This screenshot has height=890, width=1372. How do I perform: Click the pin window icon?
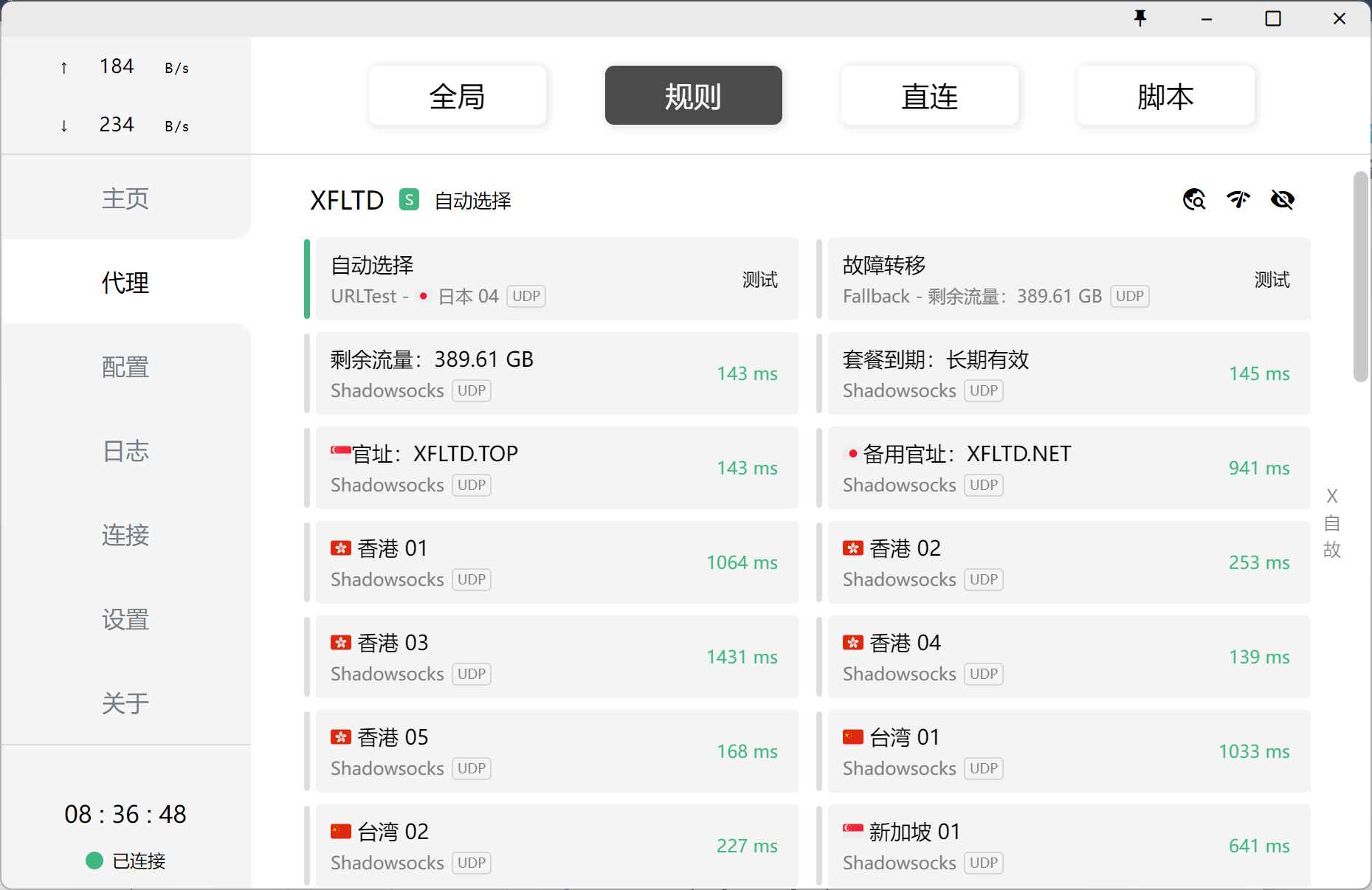[x=1140, y=18]
